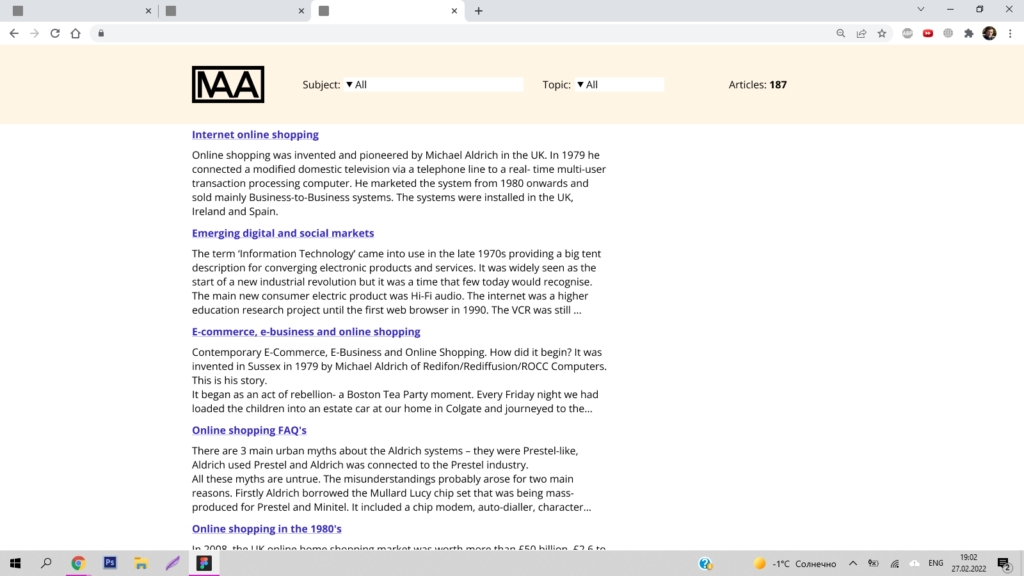
Task: Open the notification center icon
Action: point(1004,564)
